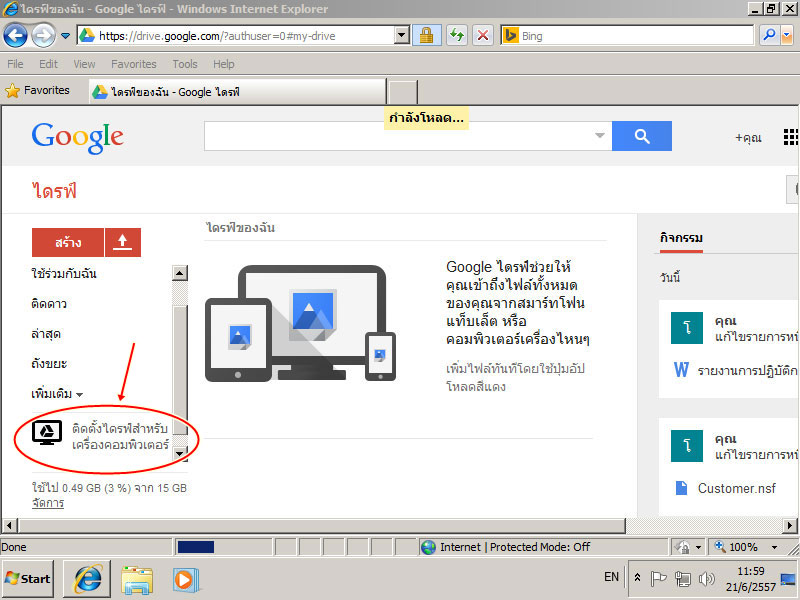Click the Internet Explorer taskbar icon
Image resolution: width=800 pixels, height=600 pixels.
(x=87, y=579)
